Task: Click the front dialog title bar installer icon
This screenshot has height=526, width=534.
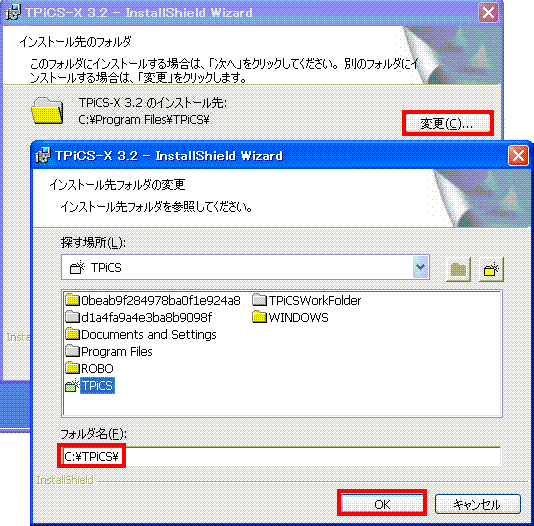Action: click(x=43, y=155)
